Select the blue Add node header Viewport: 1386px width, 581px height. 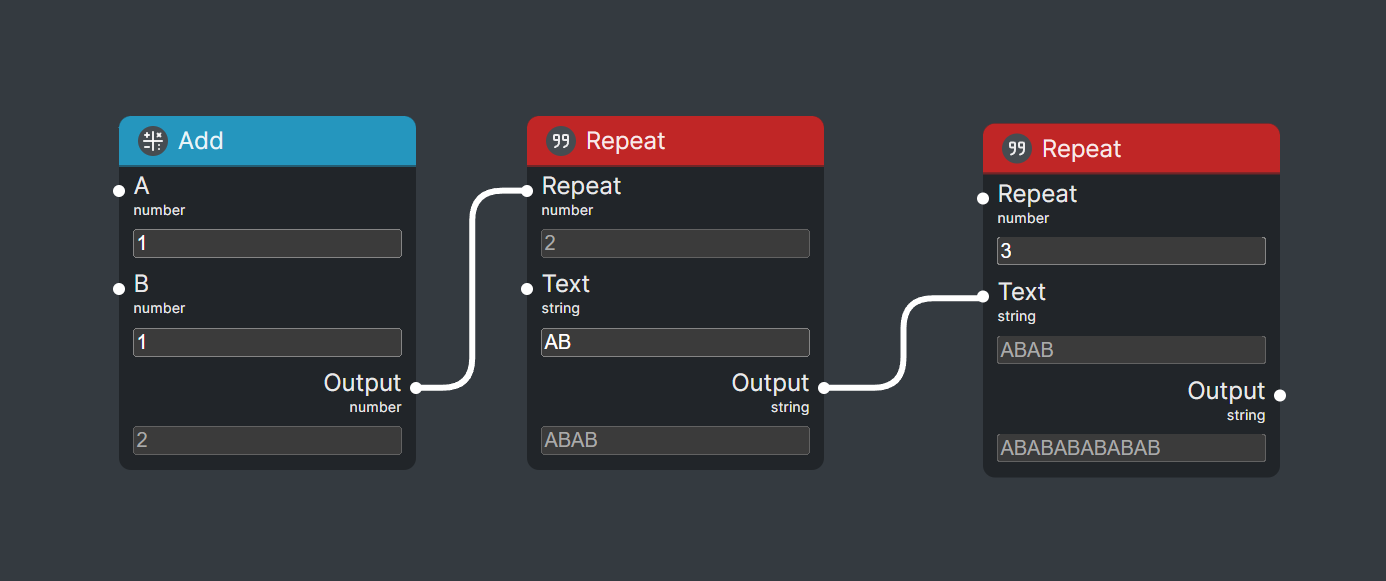300,141
